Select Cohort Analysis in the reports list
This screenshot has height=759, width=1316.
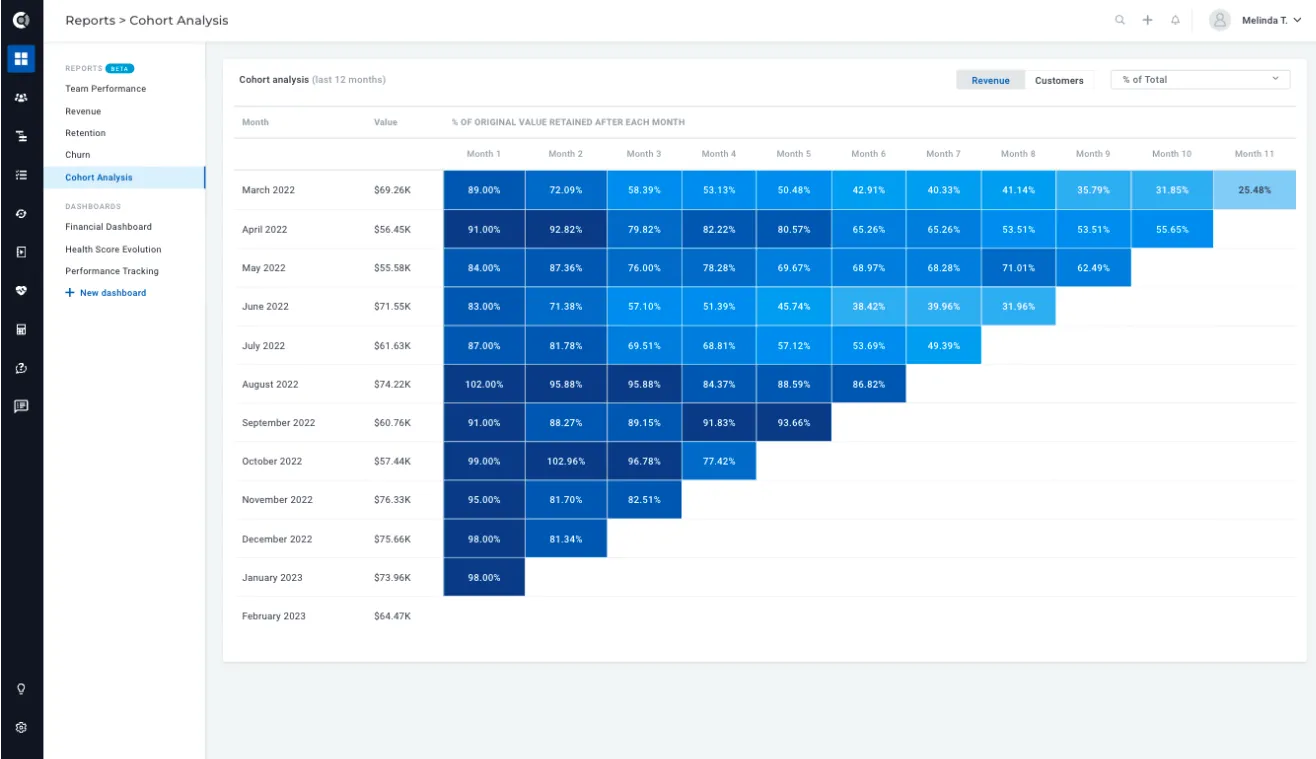click(x=124, y=177)
